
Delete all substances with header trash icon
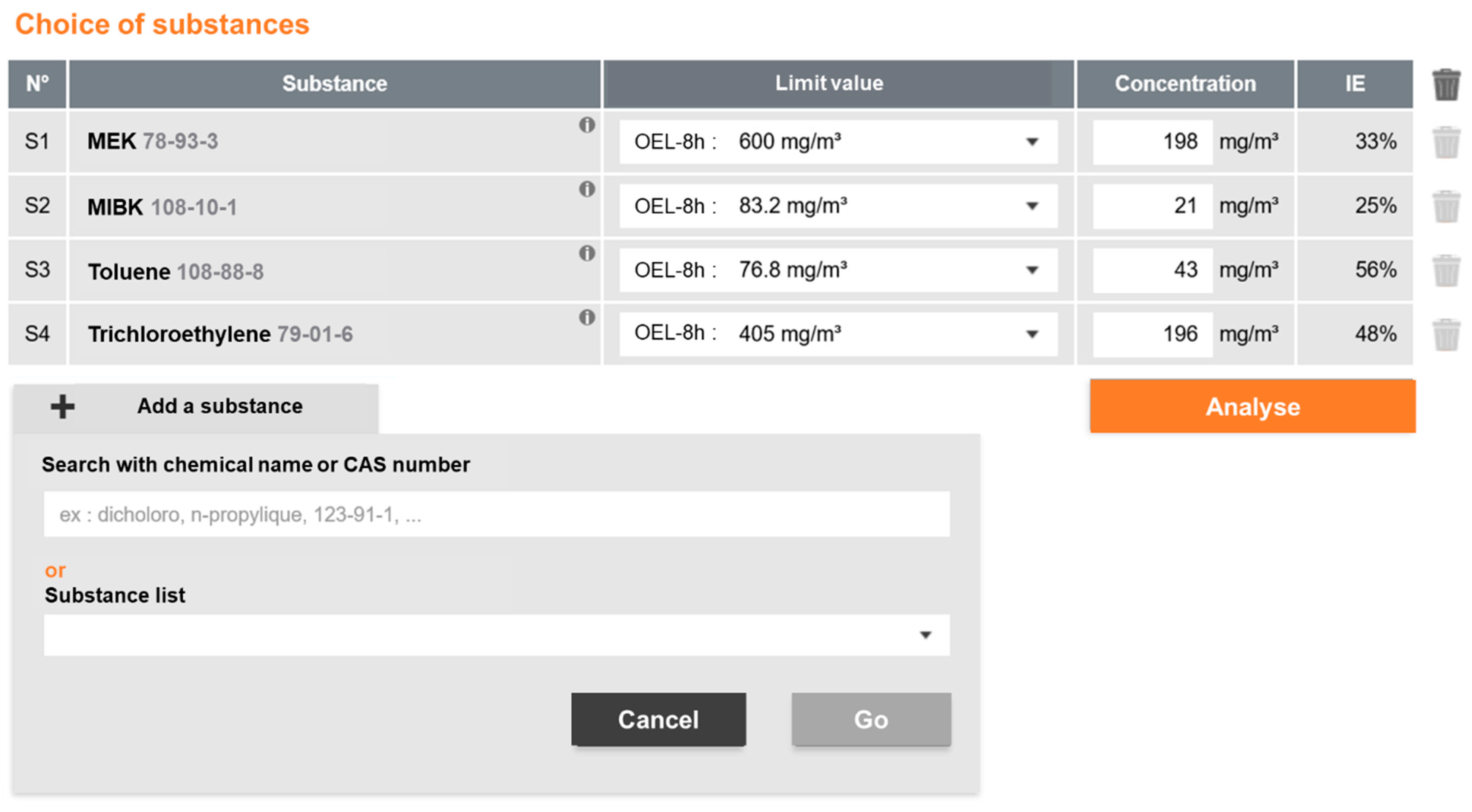[x=1446, y=85]
